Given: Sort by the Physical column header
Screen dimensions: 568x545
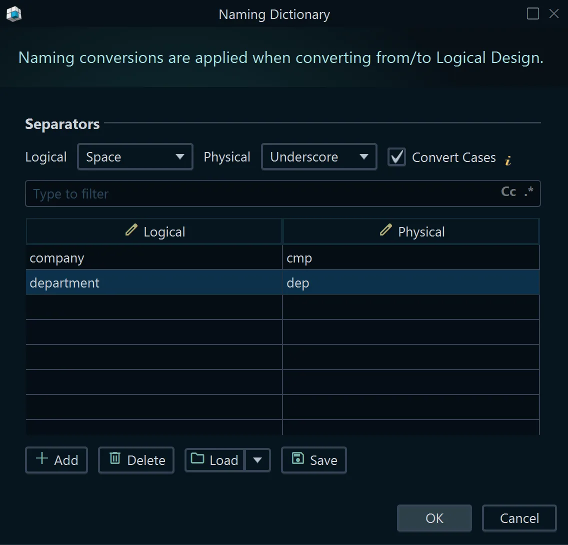Looking at the screenshot, I should pos(411,231).
